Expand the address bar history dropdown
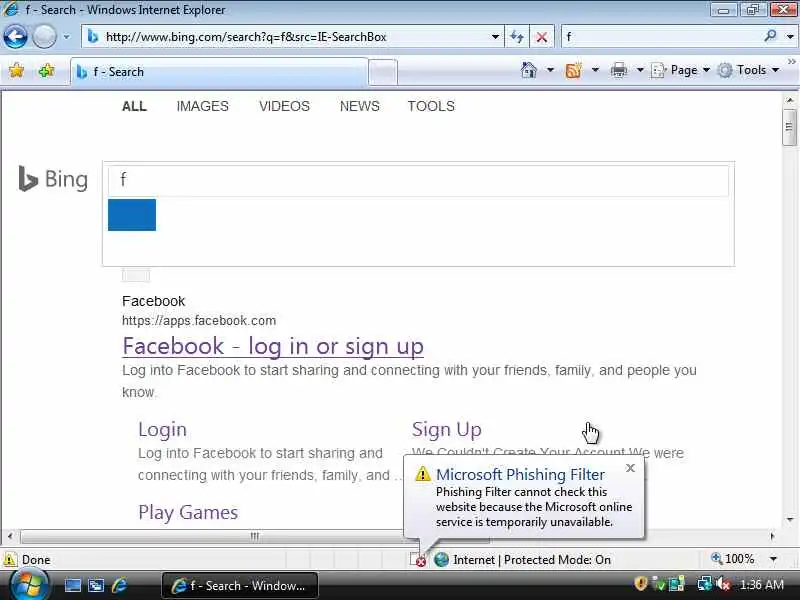The height and width of the screenshot is (600, 800). (x=495, y=37)
